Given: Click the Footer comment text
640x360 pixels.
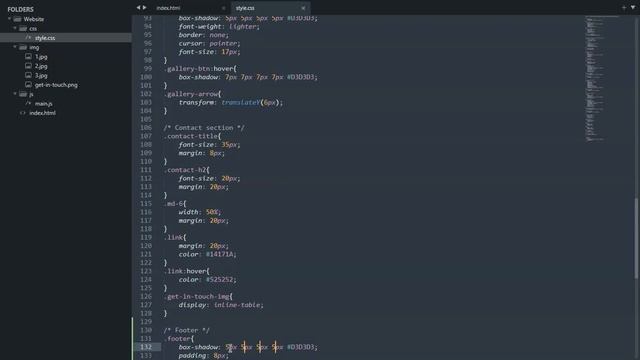Looking at the screenshot, I should click(187, 330).
